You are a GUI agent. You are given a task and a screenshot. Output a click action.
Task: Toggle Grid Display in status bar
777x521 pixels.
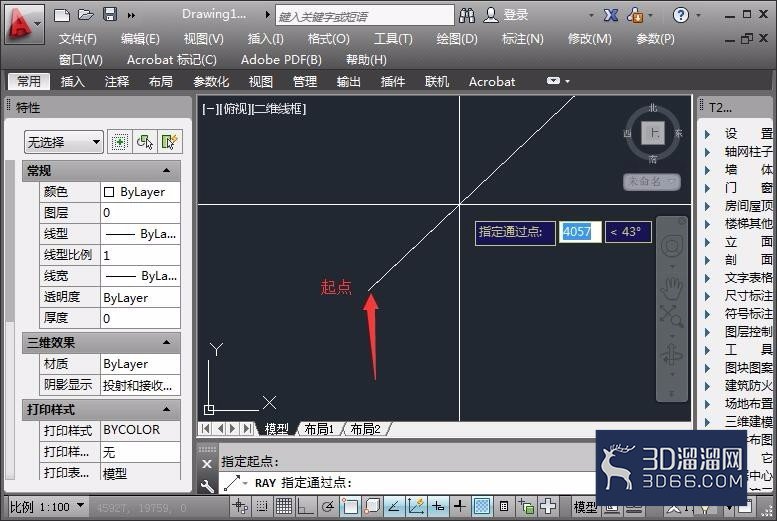[x=283, y=506]
